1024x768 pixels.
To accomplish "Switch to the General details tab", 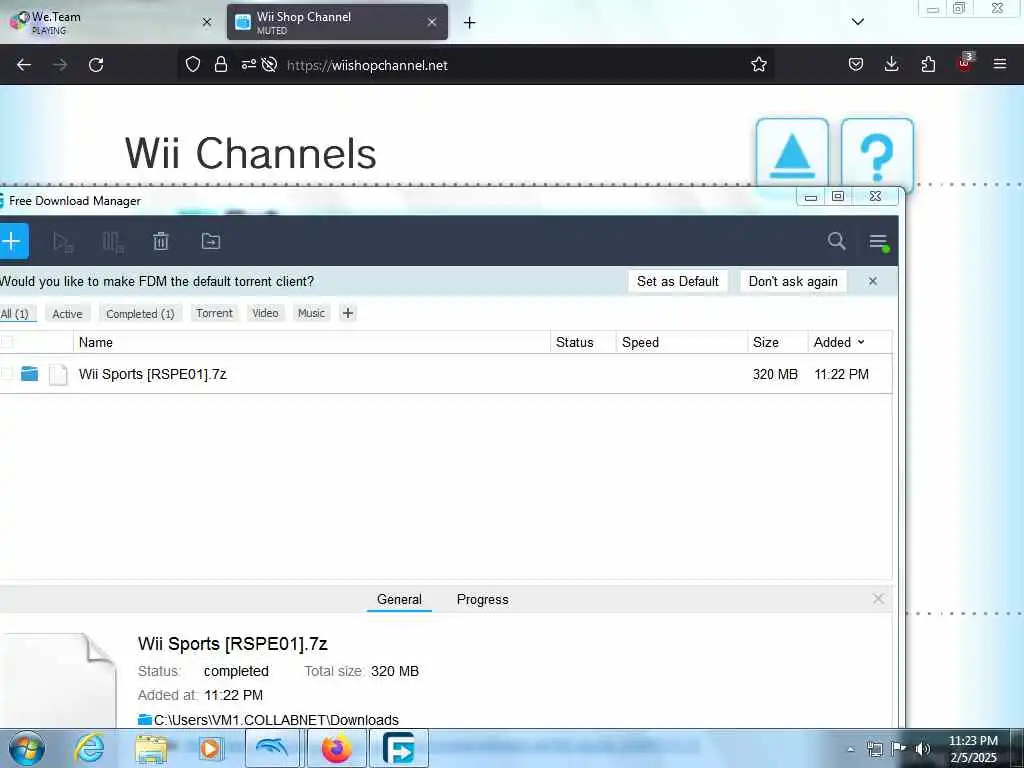I will [x=399, y=600].
